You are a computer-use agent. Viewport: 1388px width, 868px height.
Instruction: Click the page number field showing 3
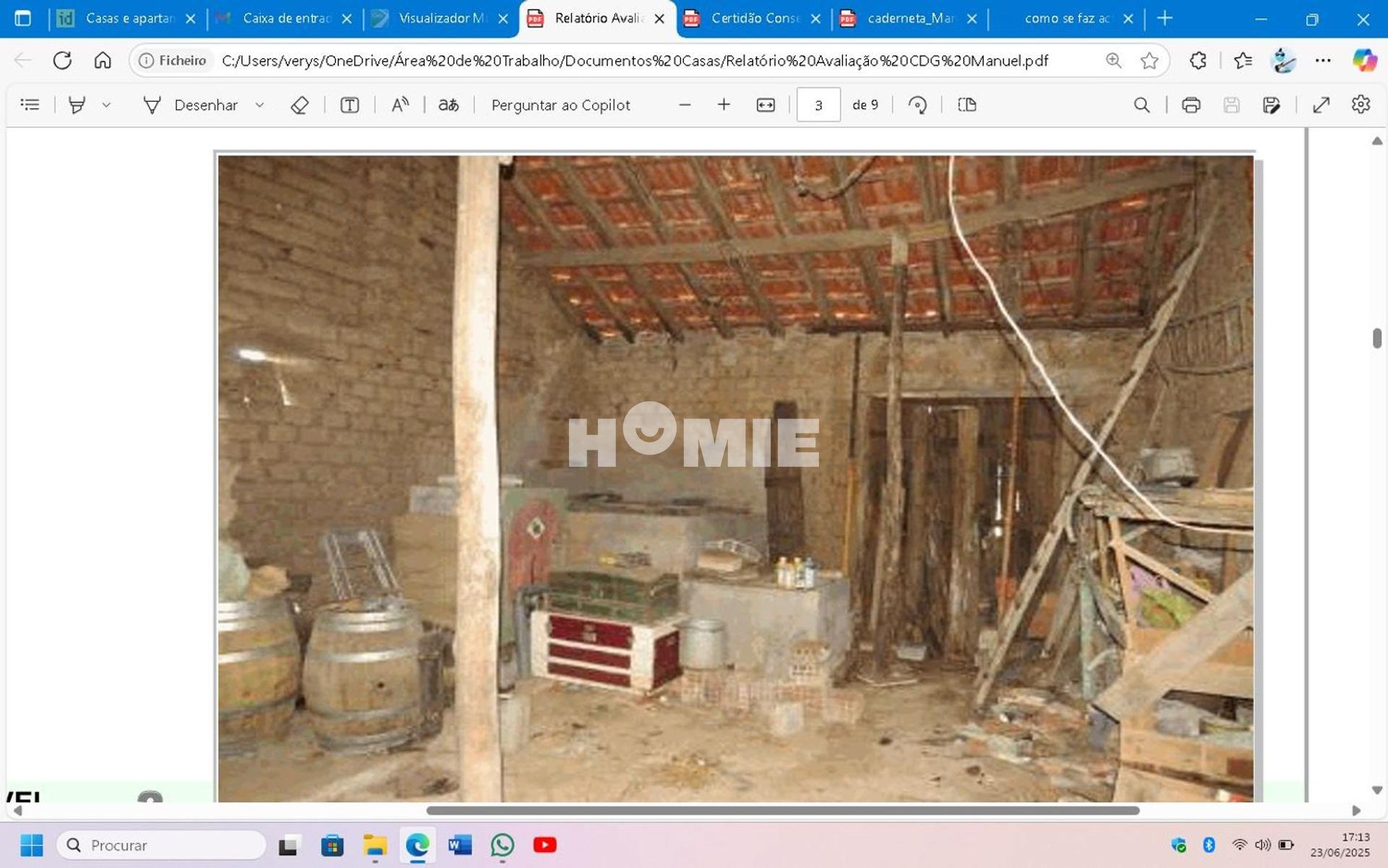point(818,105)
